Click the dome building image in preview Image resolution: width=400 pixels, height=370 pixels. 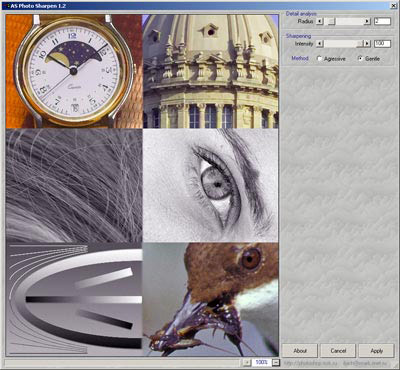pos(211,71)
